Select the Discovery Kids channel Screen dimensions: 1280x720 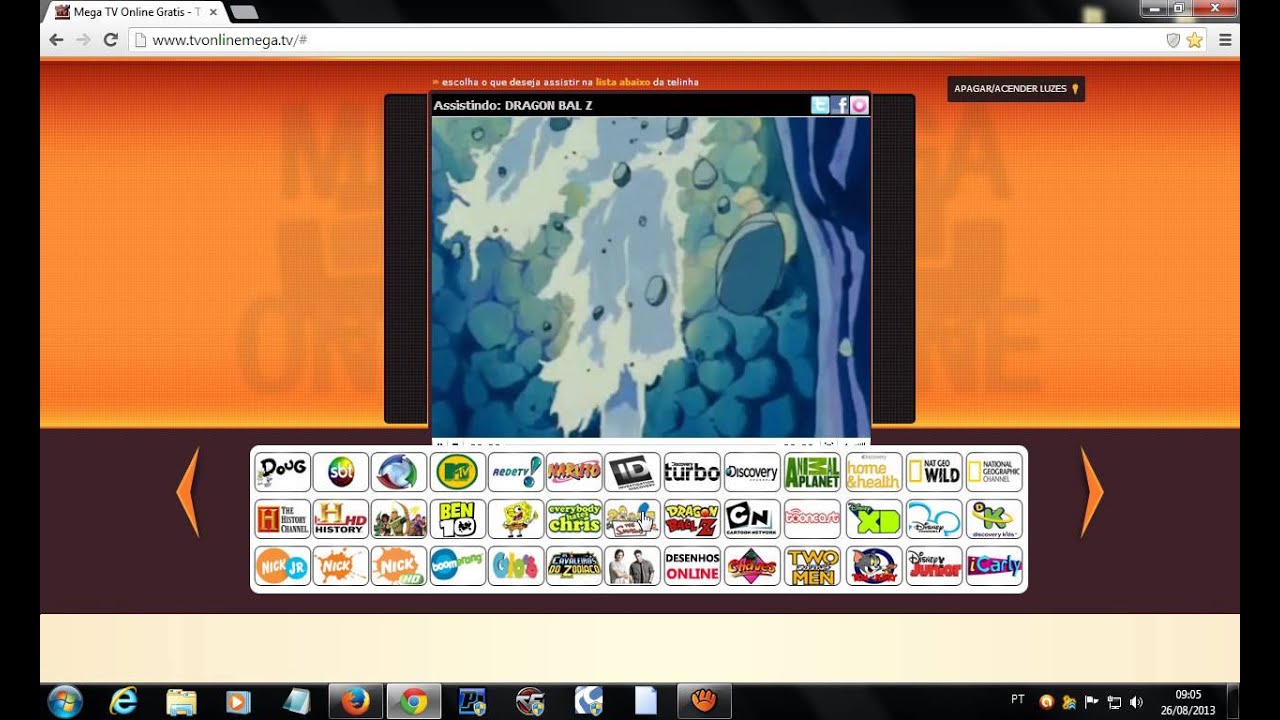(x=994, y=519)
